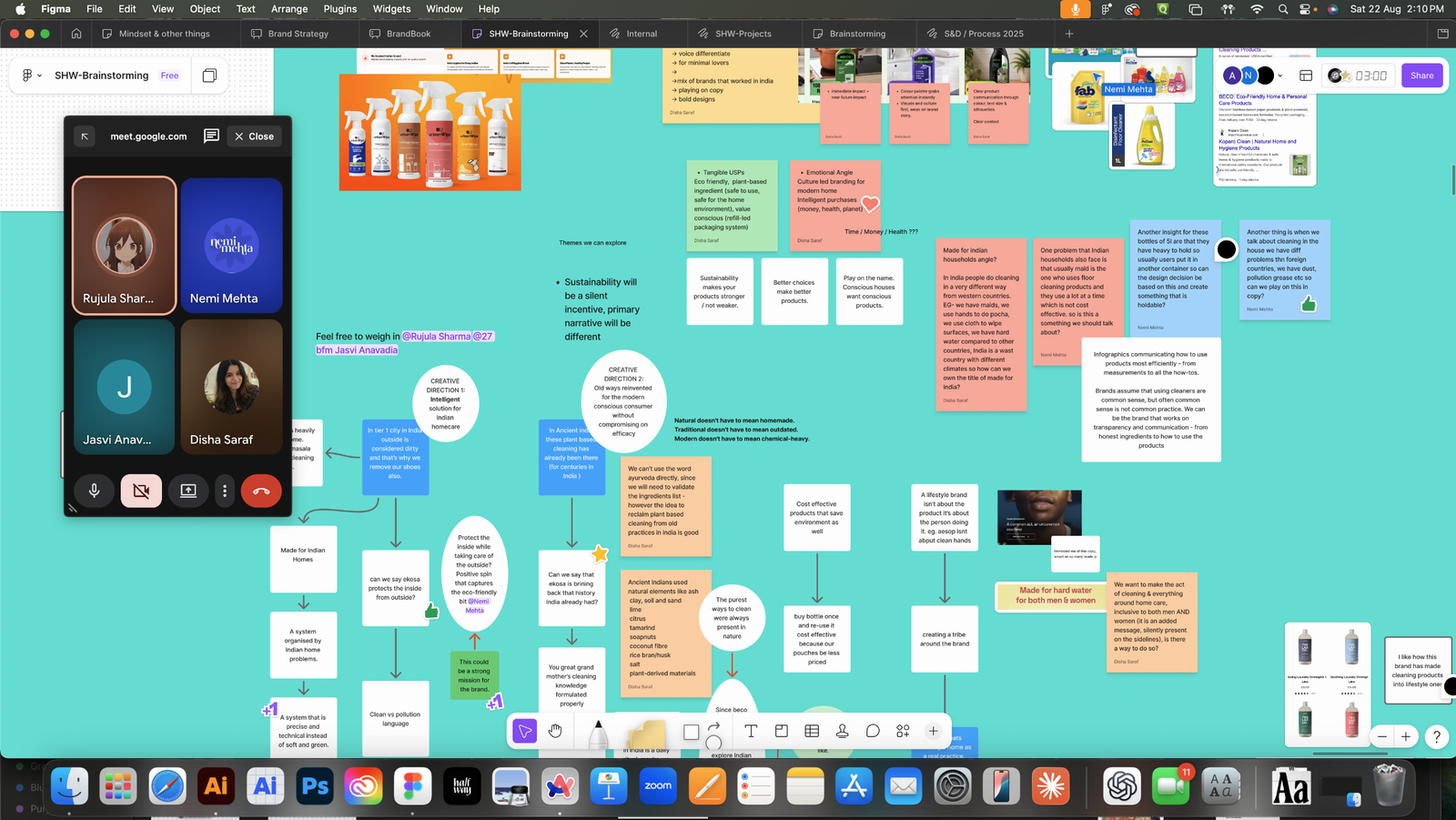
Task: Pop out the Google Meet window
Action: coord(85,137)
